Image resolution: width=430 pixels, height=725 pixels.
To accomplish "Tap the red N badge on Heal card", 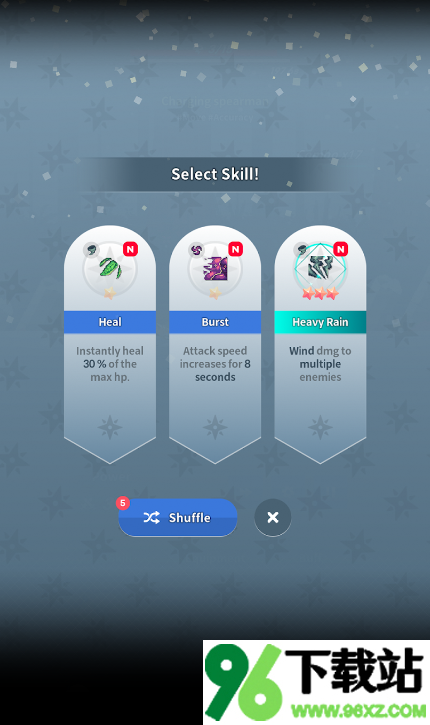I will coord(130,249).
